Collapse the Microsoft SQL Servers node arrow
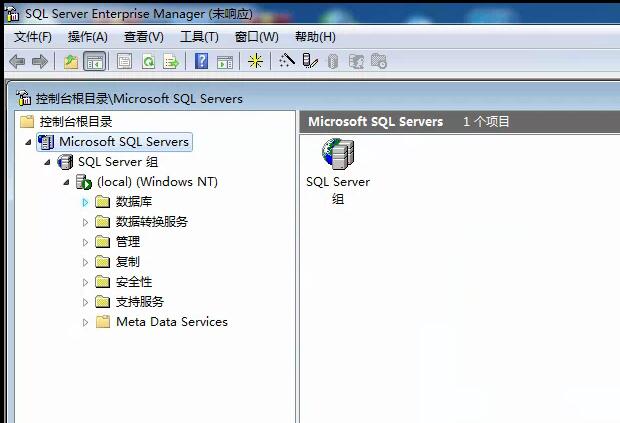Viewport: 620px width, 423px height. click(x=28, y=142)
